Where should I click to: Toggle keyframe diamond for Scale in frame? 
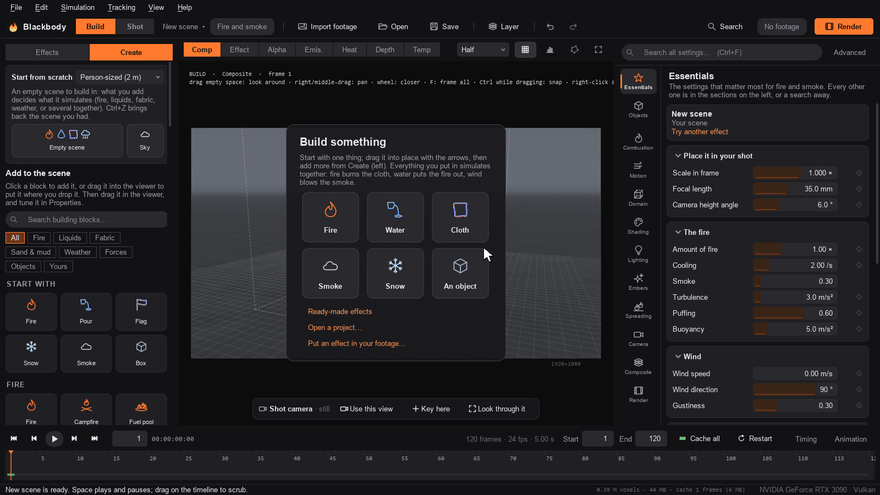[x=859, y=173]
